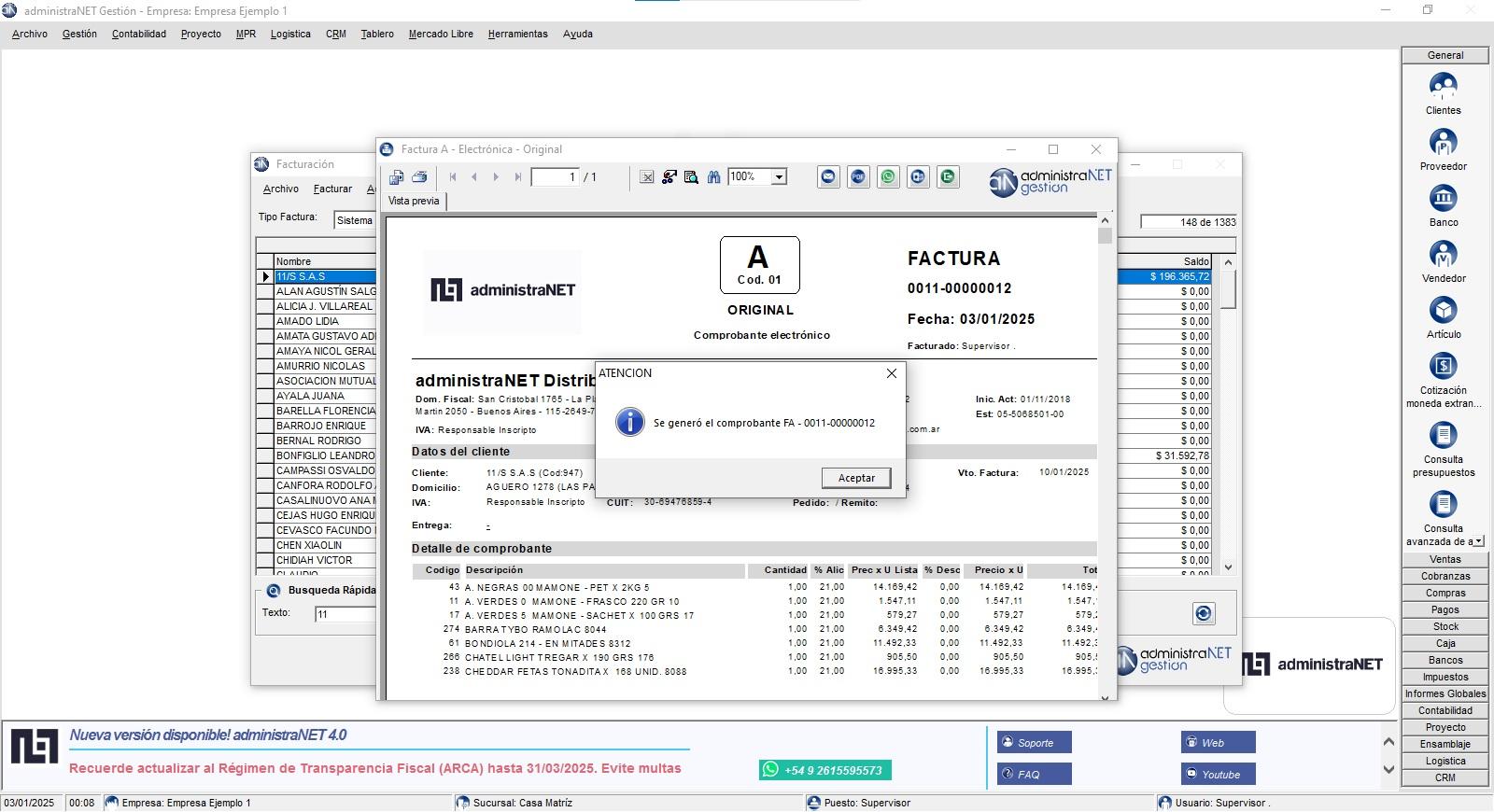Image resolution: width=1494 pixels, height=812 pixels.
Task: Open the Tipo Factura Sistema combo box
Action: pos(355,220)
